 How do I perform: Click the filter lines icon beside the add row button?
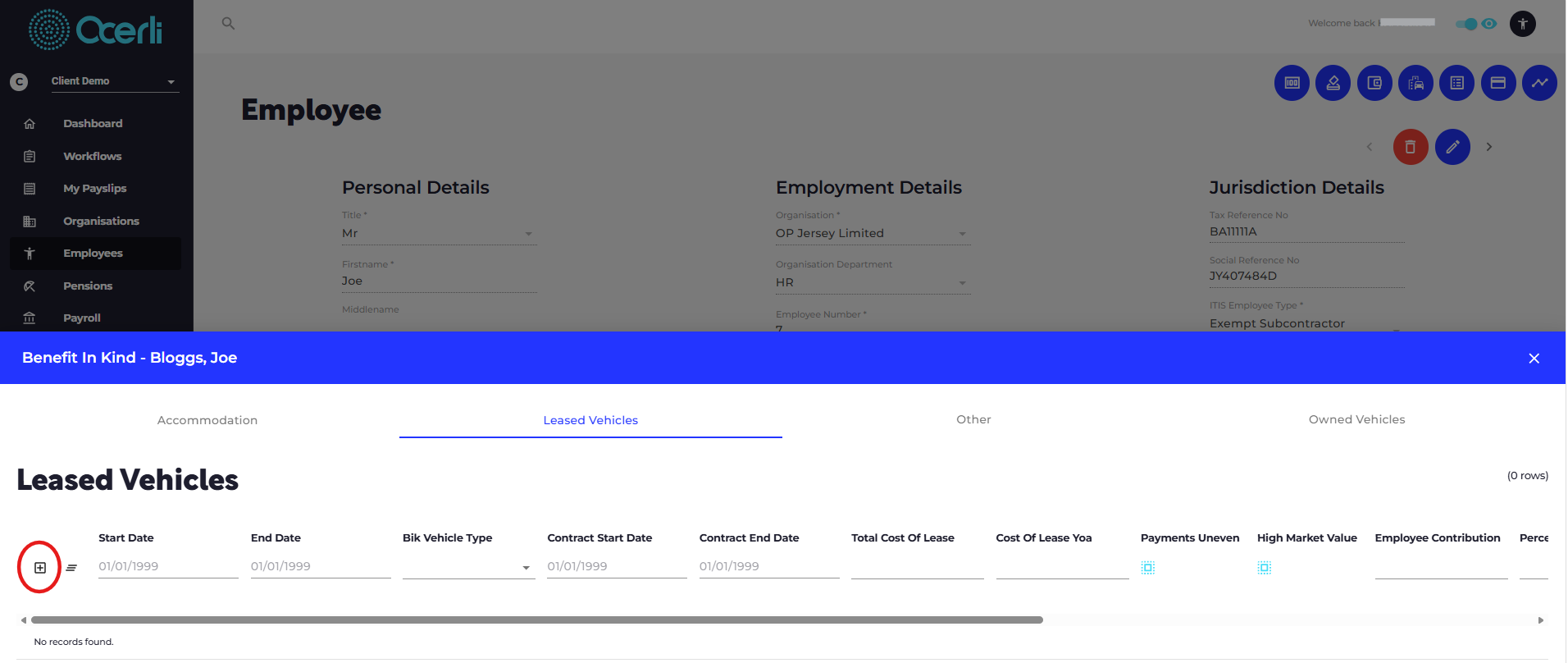(x=71, y=568)
